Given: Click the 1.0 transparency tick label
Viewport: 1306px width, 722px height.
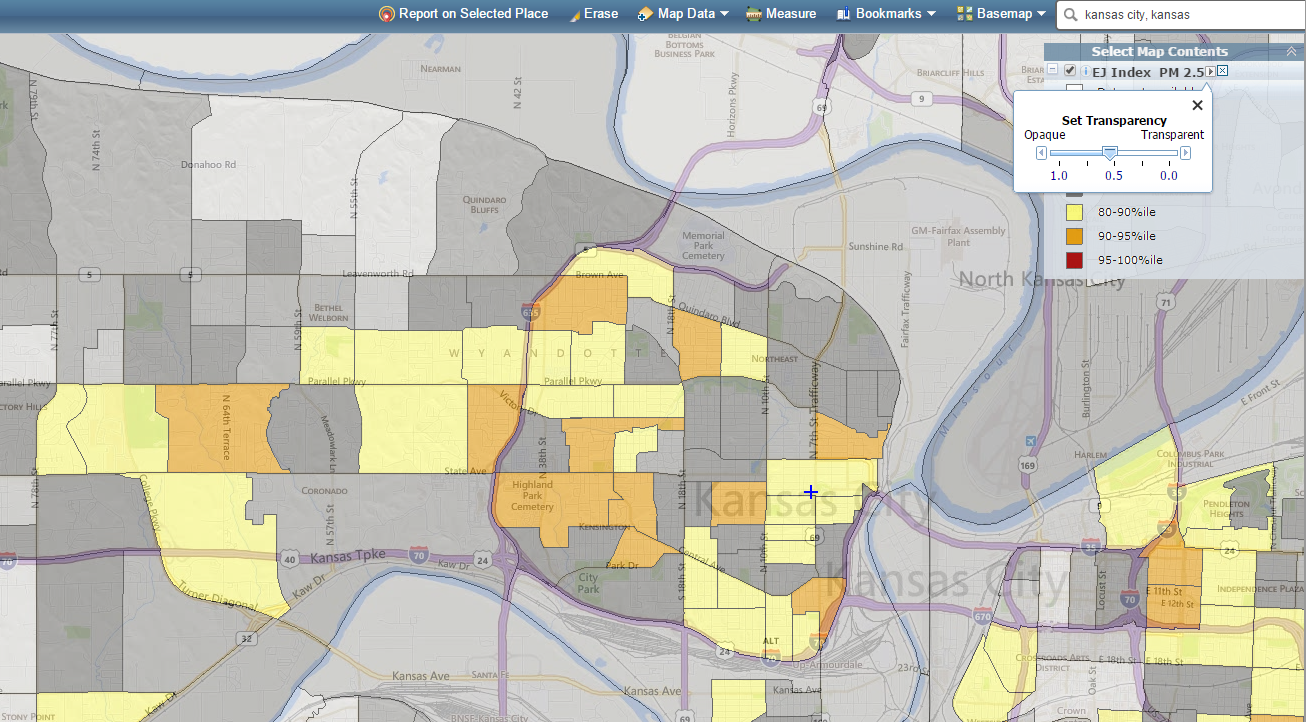Looking at the screenshot, I should pyautogui.click(x=1058, y=176).
